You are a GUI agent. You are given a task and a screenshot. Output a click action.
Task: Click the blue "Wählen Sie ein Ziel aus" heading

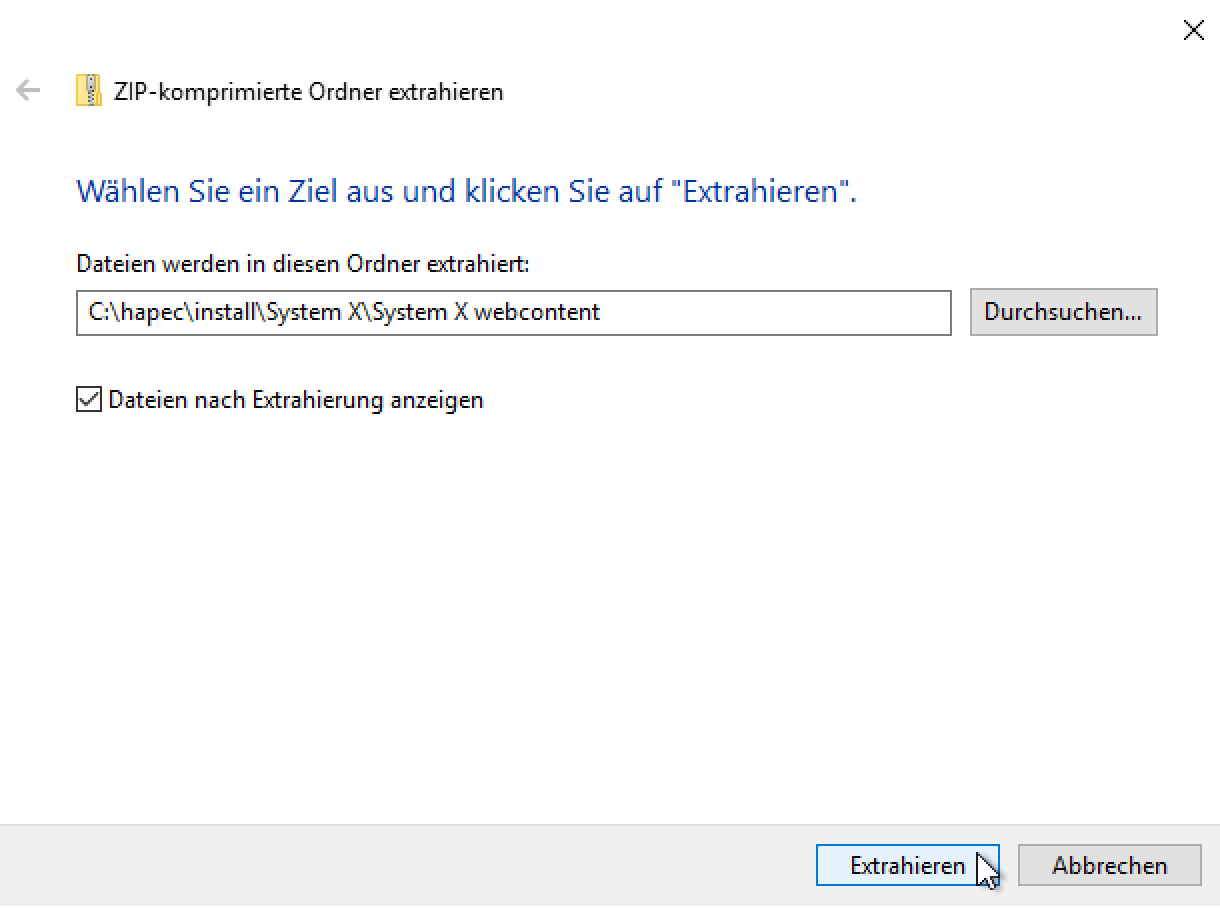466,191
